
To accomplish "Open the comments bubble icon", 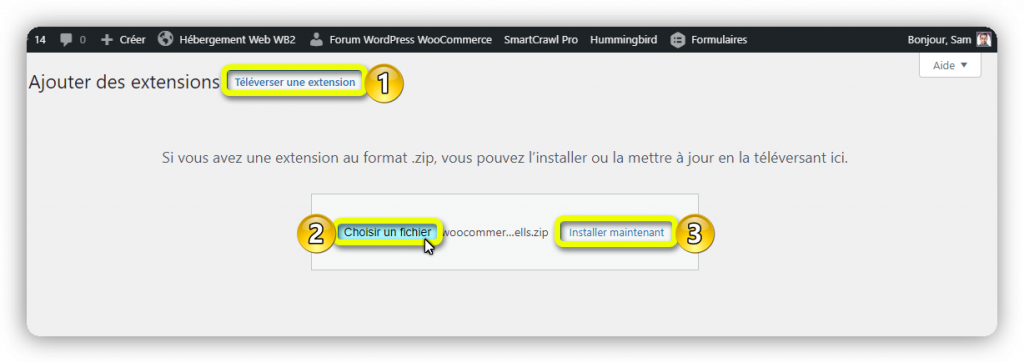I will click(66, 40).
